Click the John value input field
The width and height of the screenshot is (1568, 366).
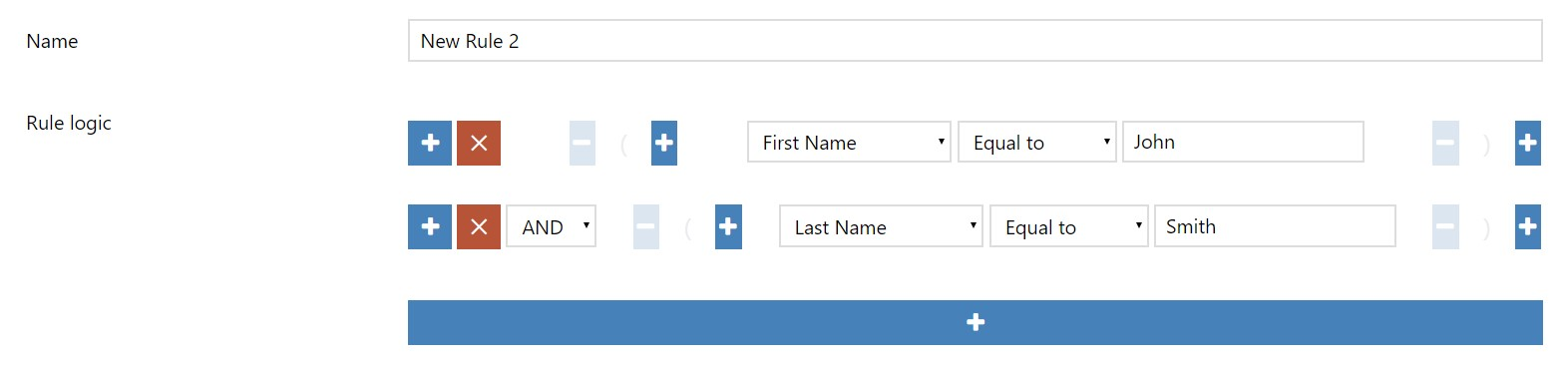tap(1243, 142)
